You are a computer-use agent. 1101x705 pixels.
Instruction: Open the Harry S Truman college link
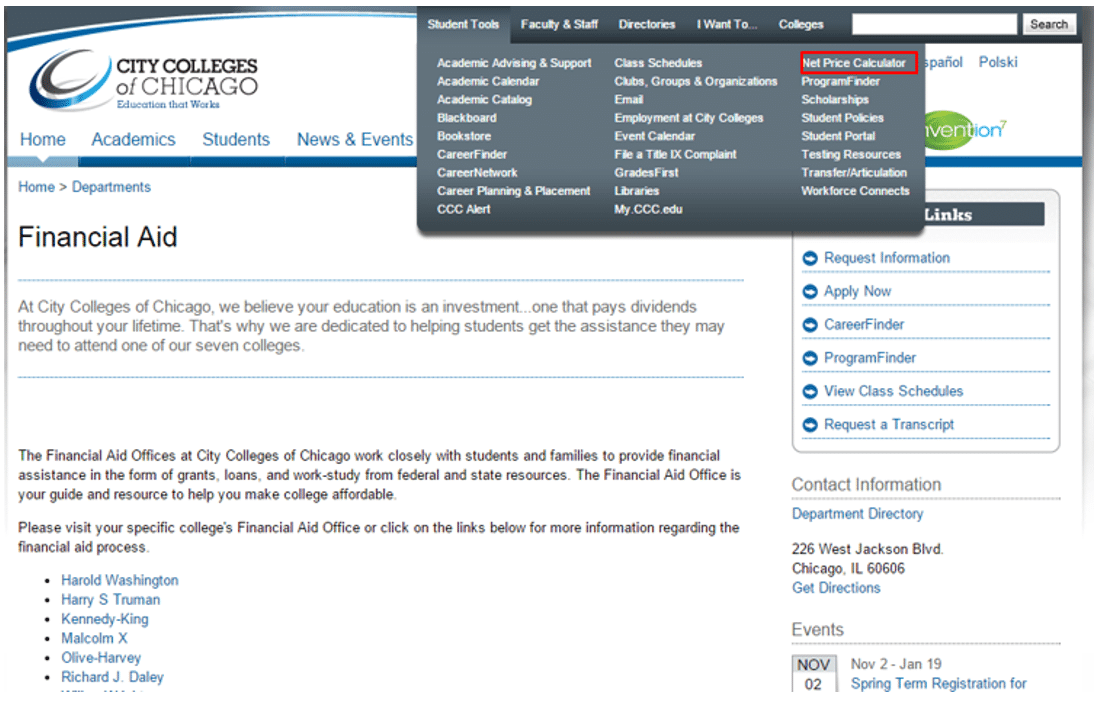coord(111,600)
